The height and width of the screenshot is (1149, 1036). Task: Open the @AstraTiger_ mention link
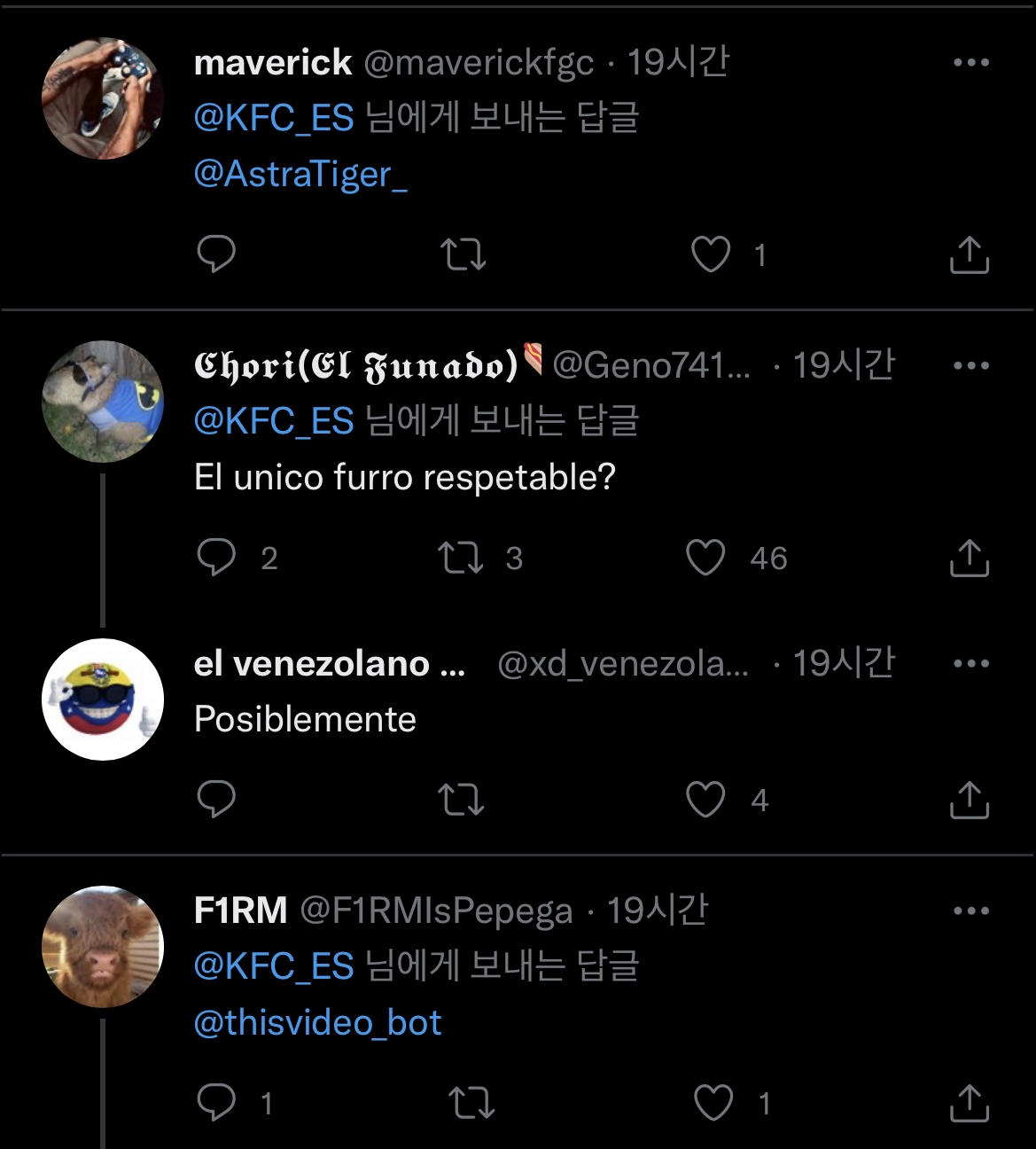coord(300,174)
